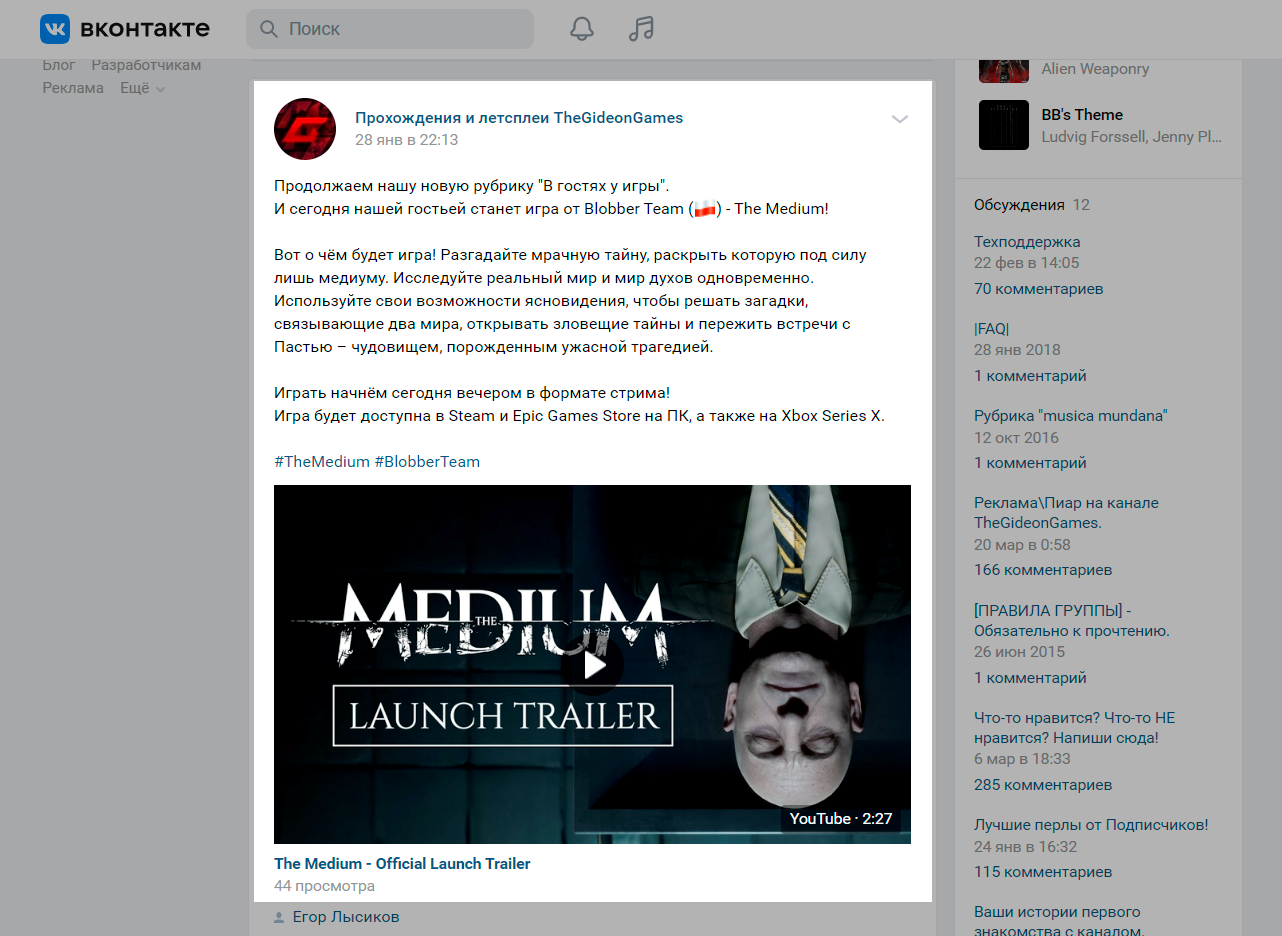Open Лучшие перлы от Подписчиков! topic

tap(1091, 825)
